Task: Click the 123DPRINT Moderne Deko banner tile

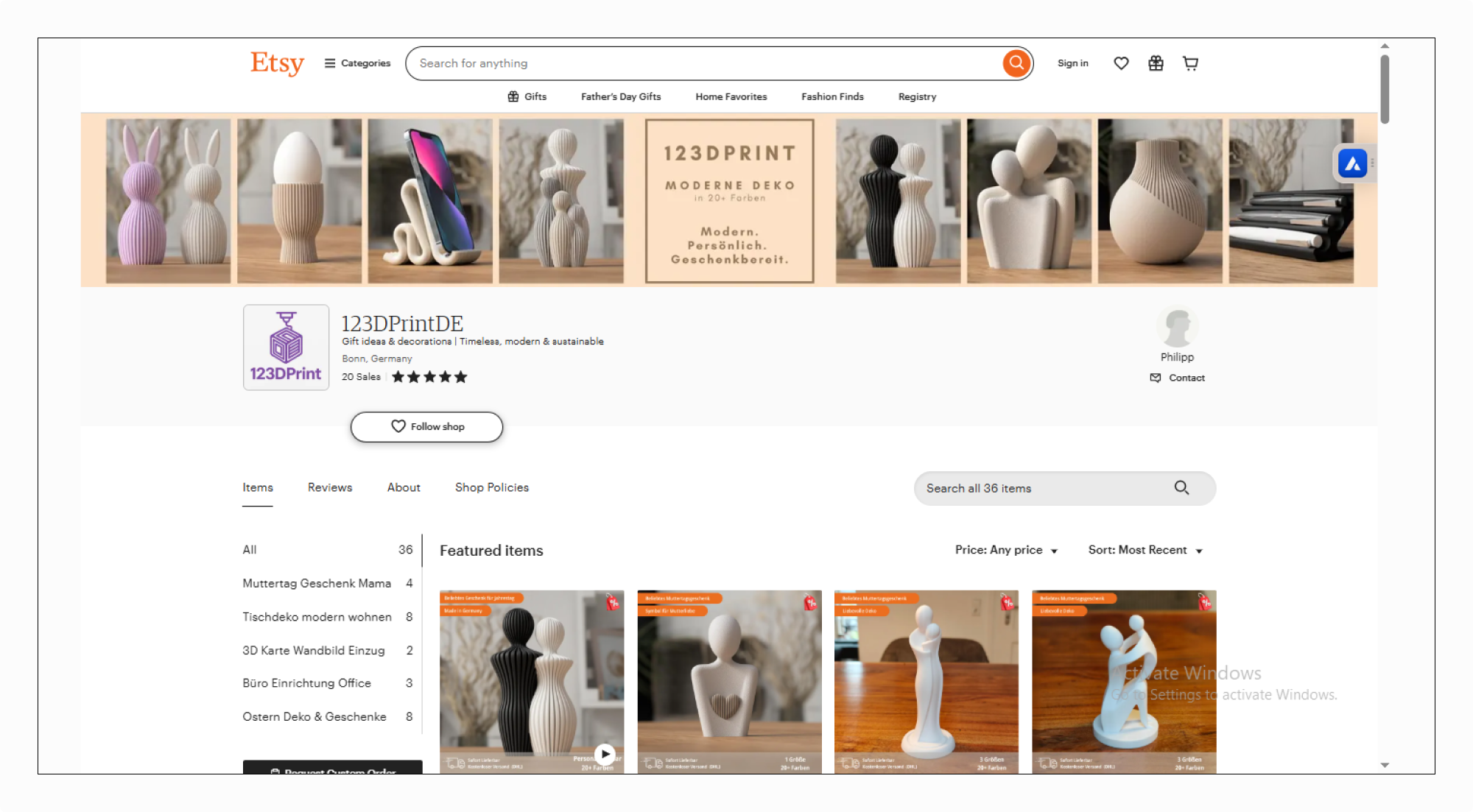Action: click(730, 201)
